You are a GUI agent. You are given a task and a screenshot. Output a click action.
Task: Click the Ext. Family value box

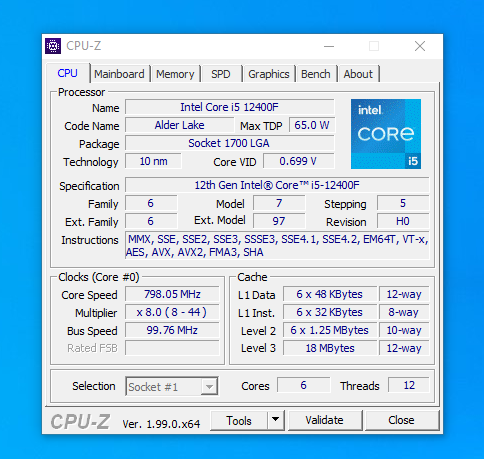(151, 221)
